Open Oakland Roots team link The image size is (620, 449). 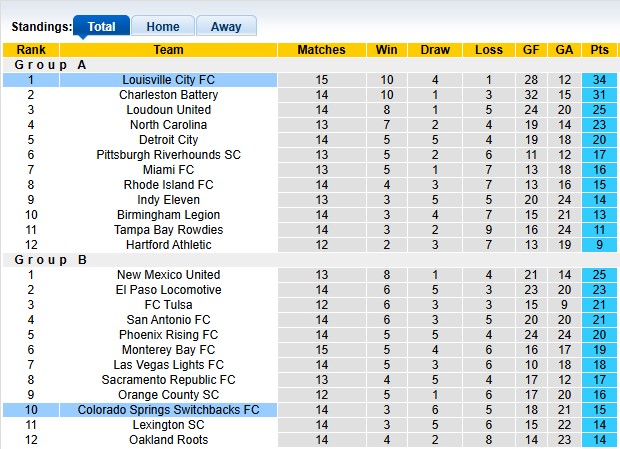[x=168, y=440]
